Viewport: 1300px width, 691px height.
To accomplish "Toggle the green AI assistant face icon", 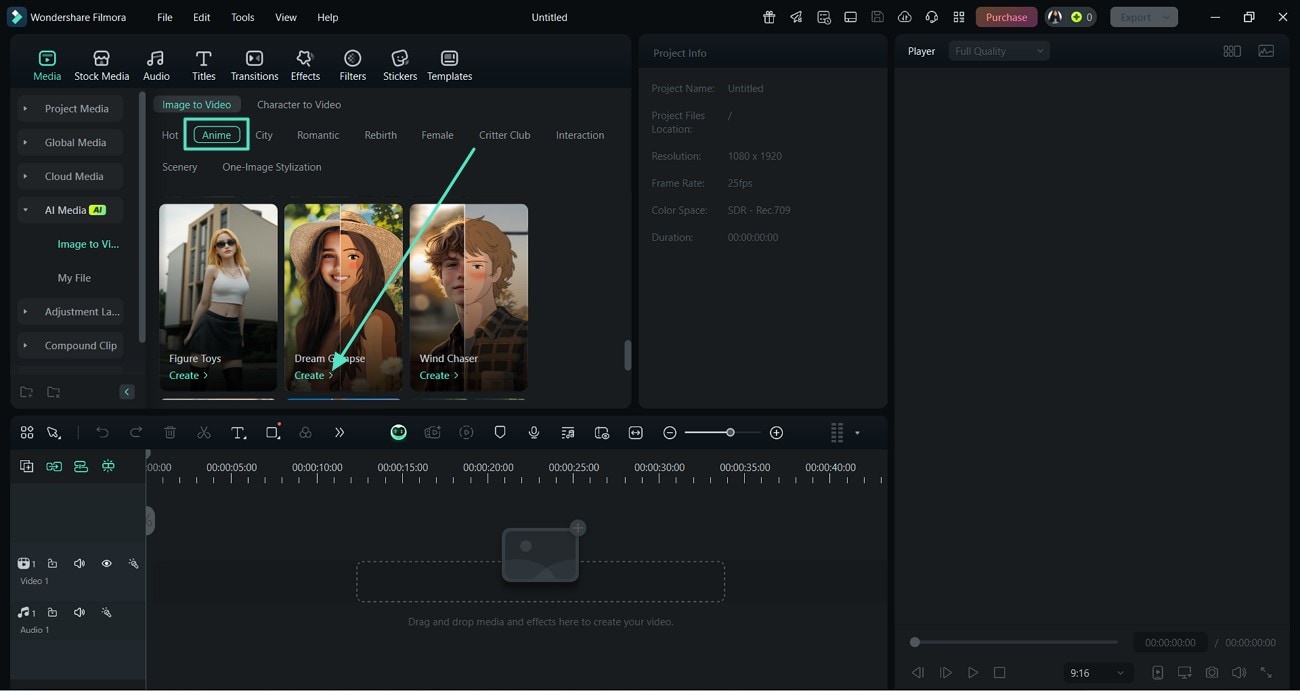I will pos(399,433).
